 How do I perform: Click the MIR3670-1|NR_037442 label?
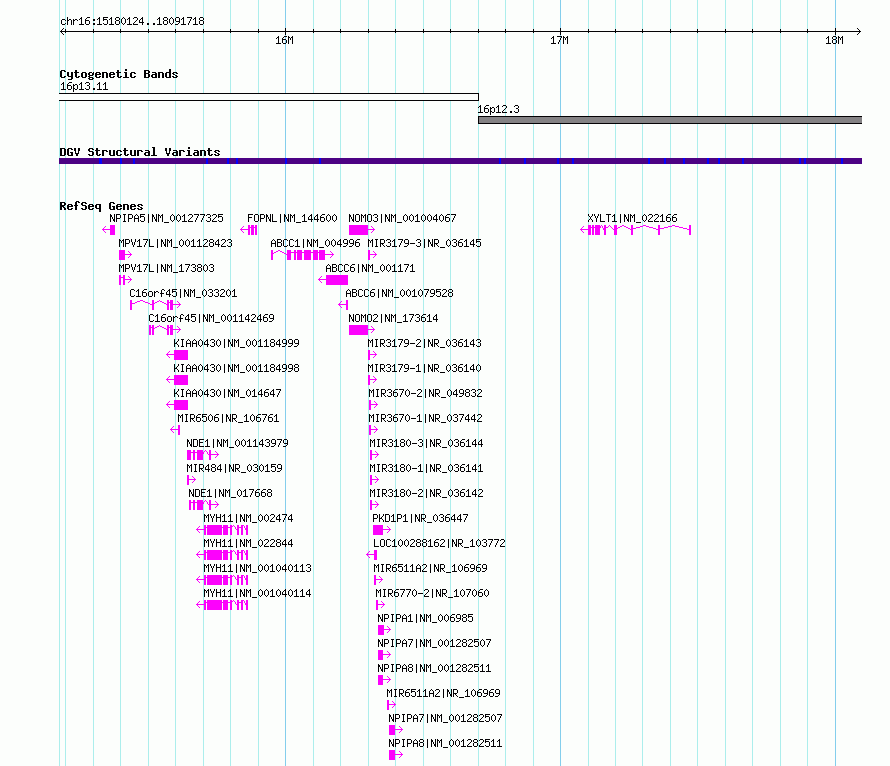point(425,418)
